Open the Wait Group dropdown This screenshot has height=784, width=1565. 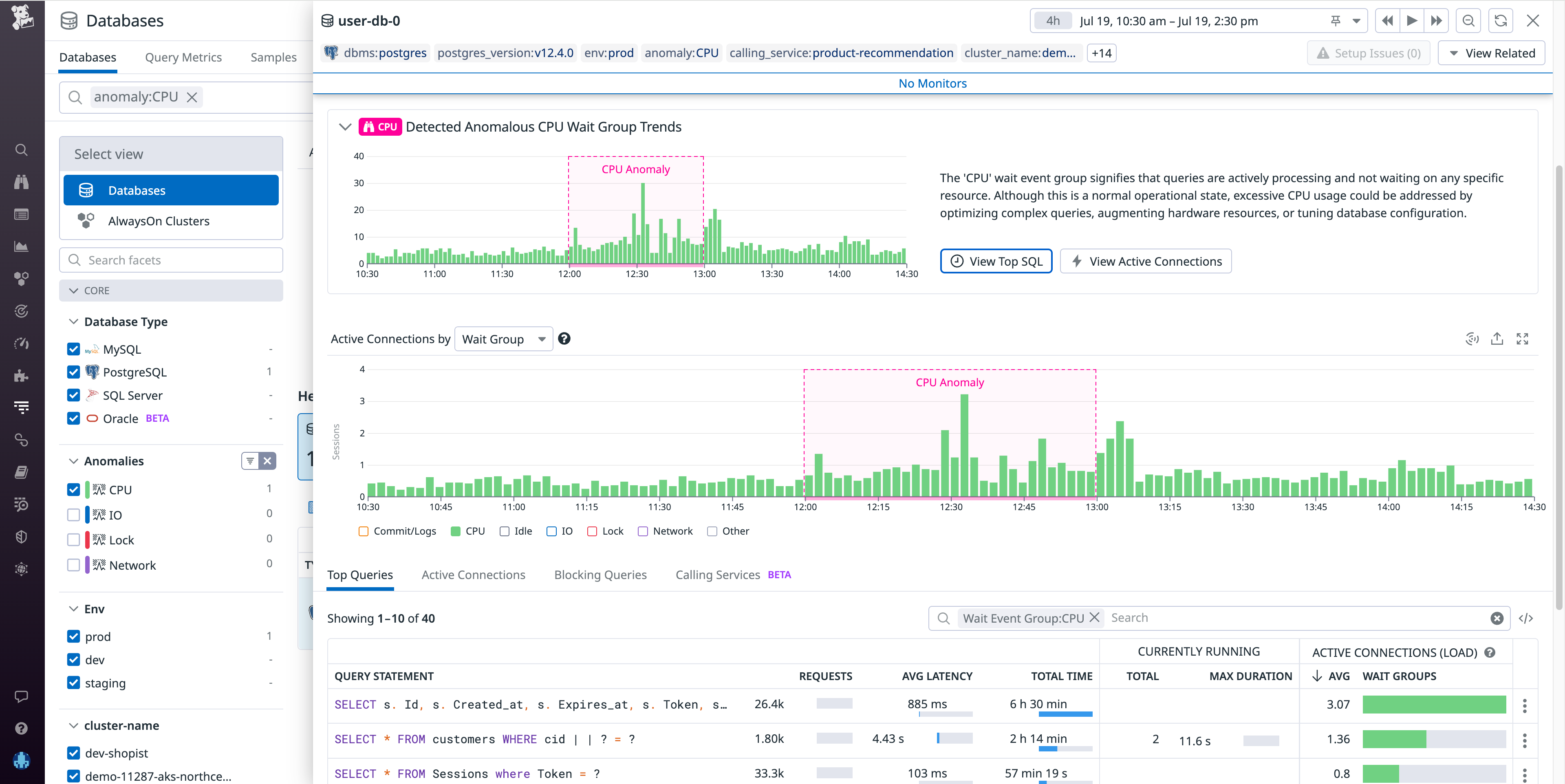[x=504, y=339]
